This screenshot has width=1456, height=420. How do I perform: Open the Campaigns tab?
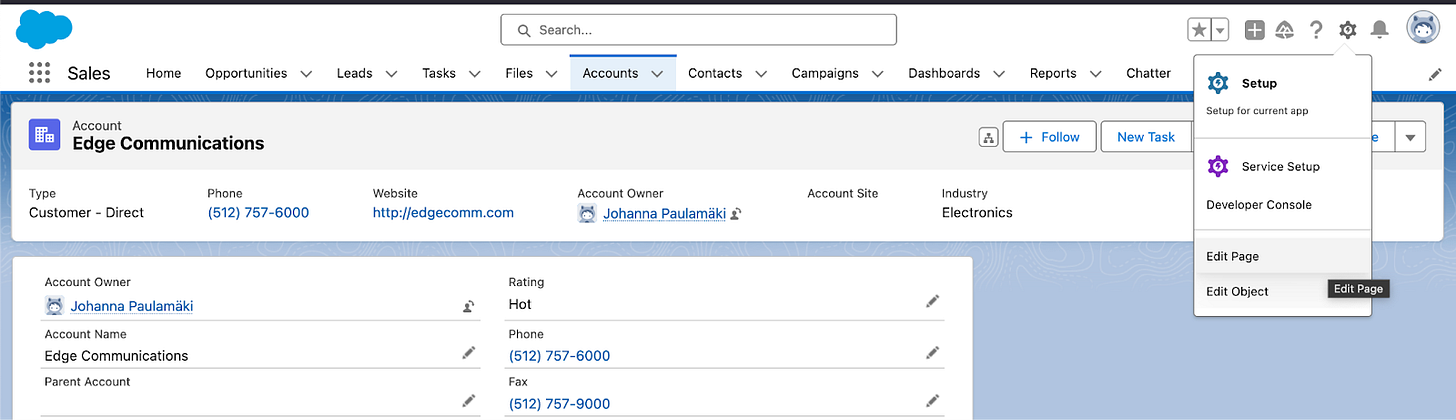click(825, 73)
